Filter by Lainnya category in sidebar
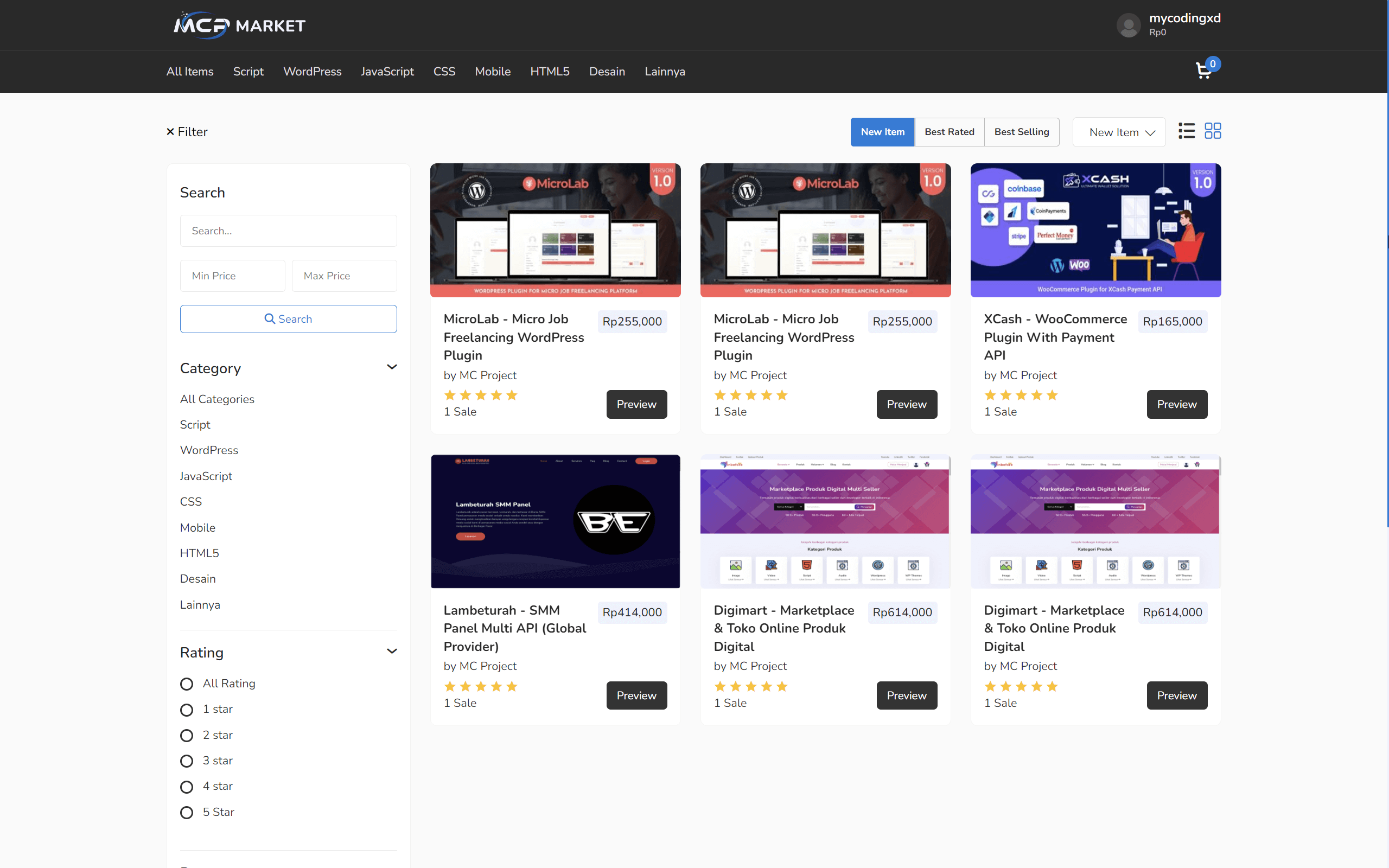Screen dimensions: 1389x868 click(x=200, y=604)
